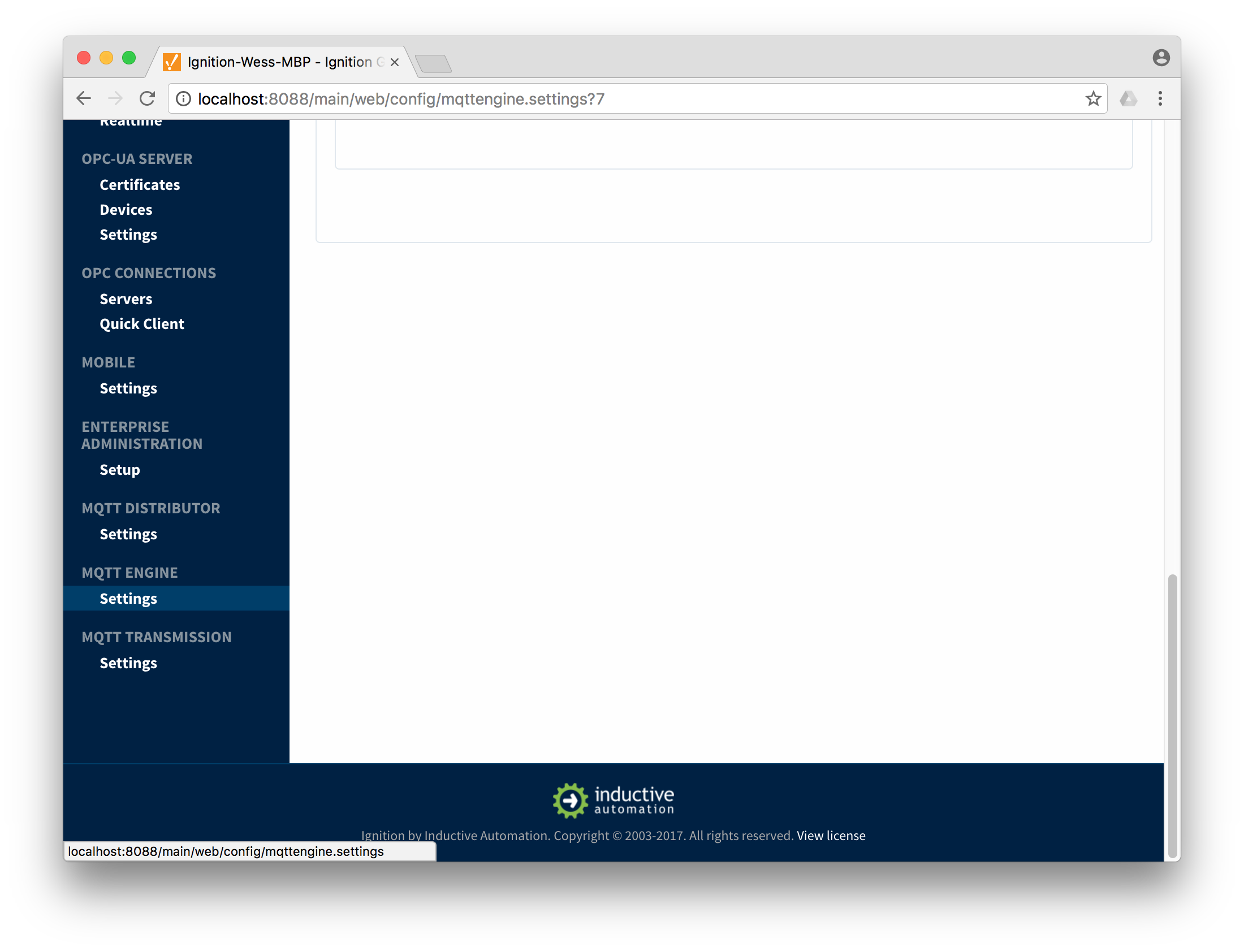Open Settings under MQTT Transmission

[128, 663]
